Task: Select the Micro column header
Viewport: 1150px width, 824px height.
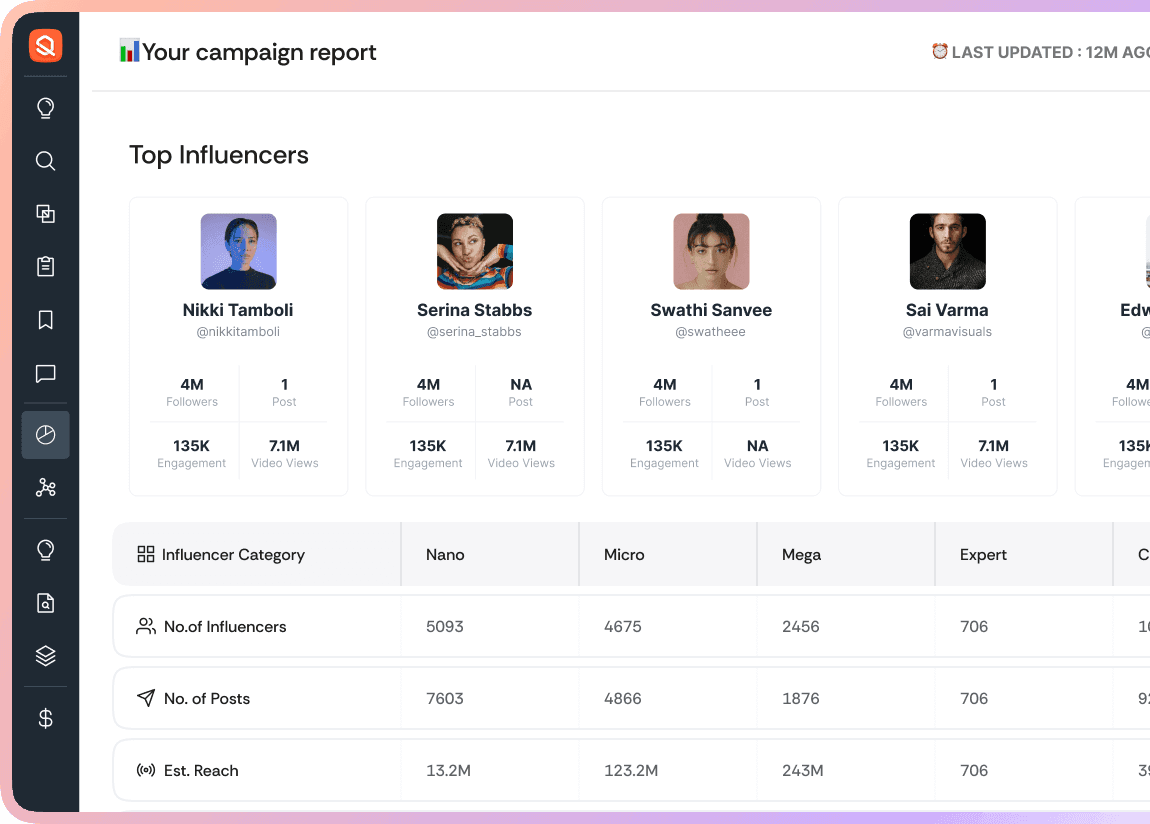Action: coord(624,555)
